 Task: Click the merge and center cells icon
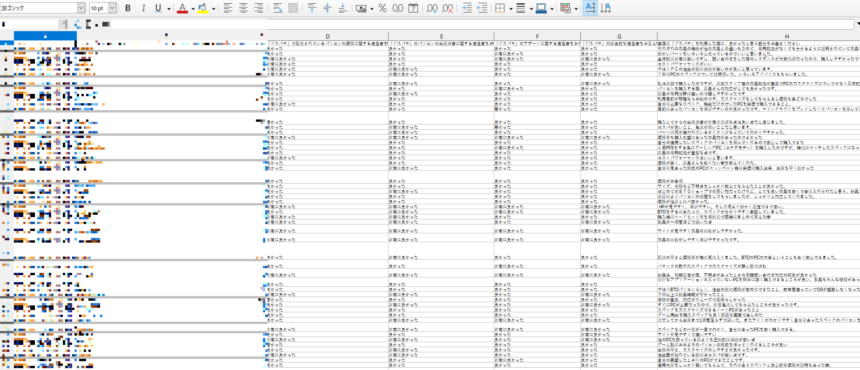pyautogui.click(x=293, y=8)
